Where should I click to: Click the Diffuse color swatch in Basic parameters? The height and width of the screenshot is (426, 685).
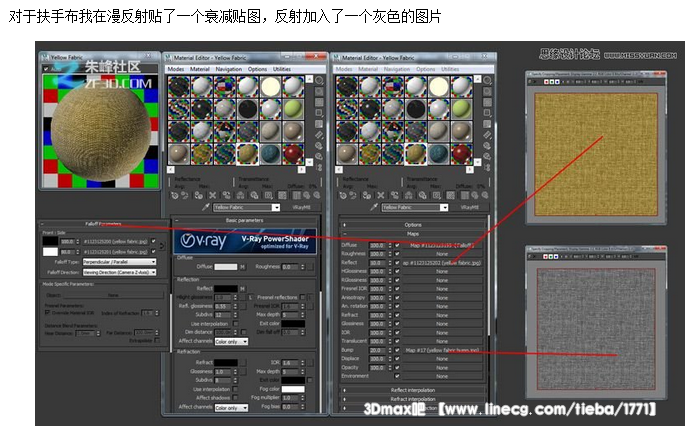coord(226,267)
